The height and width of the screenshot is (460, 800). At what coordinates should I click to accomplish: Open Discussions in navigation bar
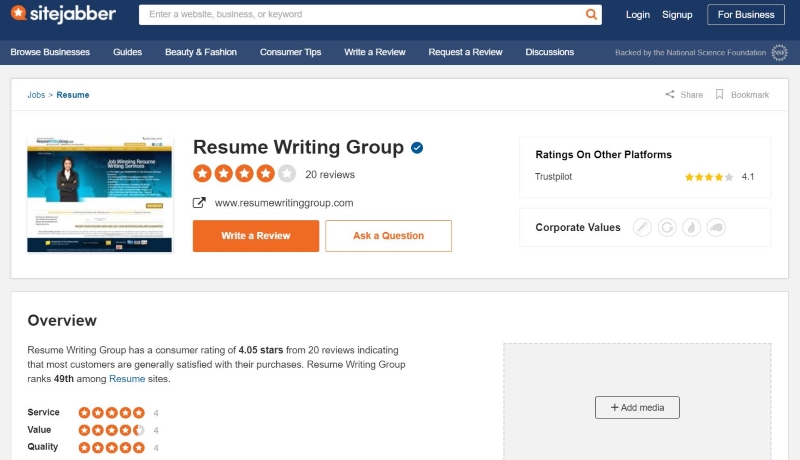point(549,52)
